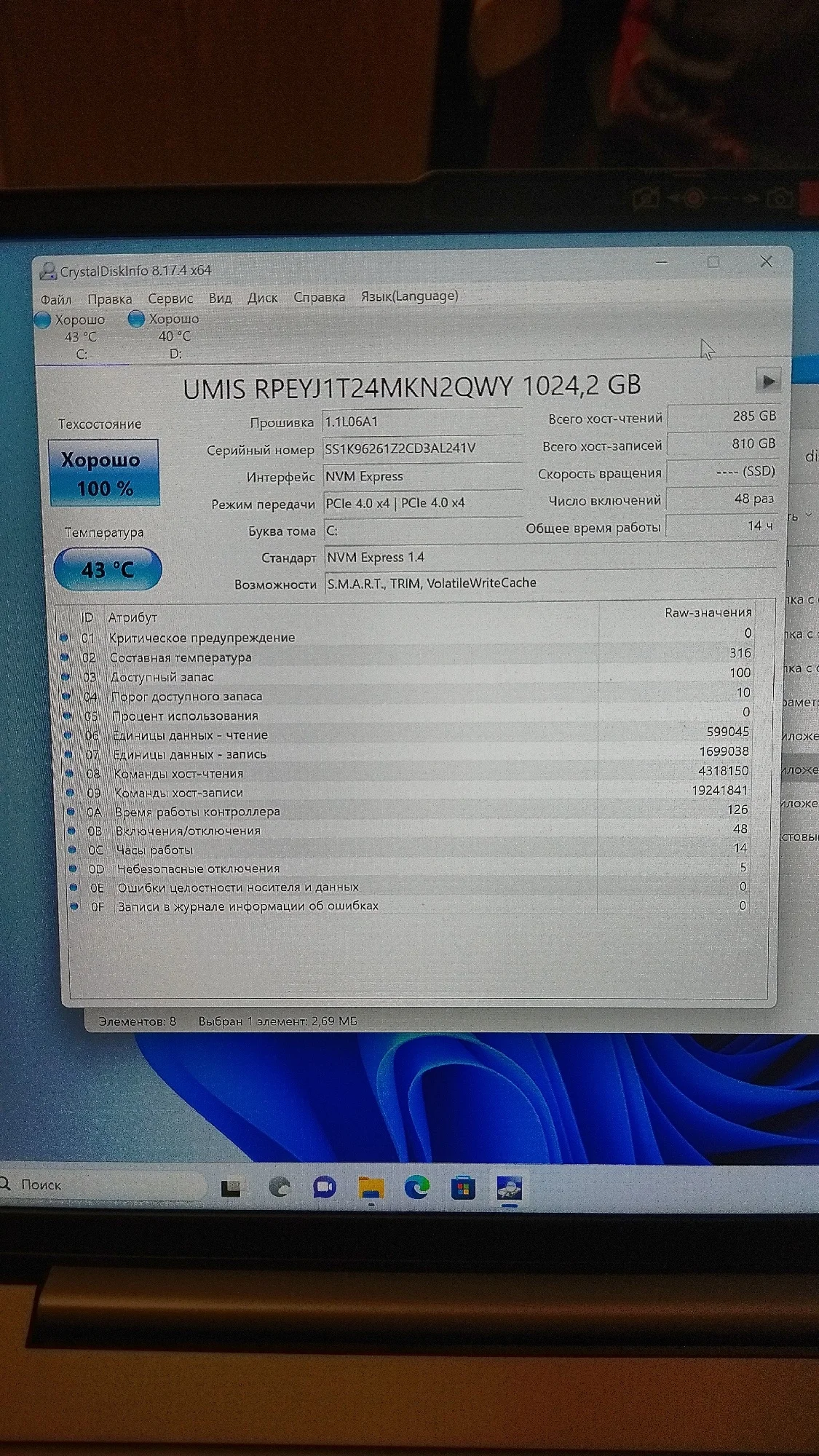Click the S.M.A.R.T., TRIM features field
Viewport: 819px width, 1456px height.
point(550,583)
